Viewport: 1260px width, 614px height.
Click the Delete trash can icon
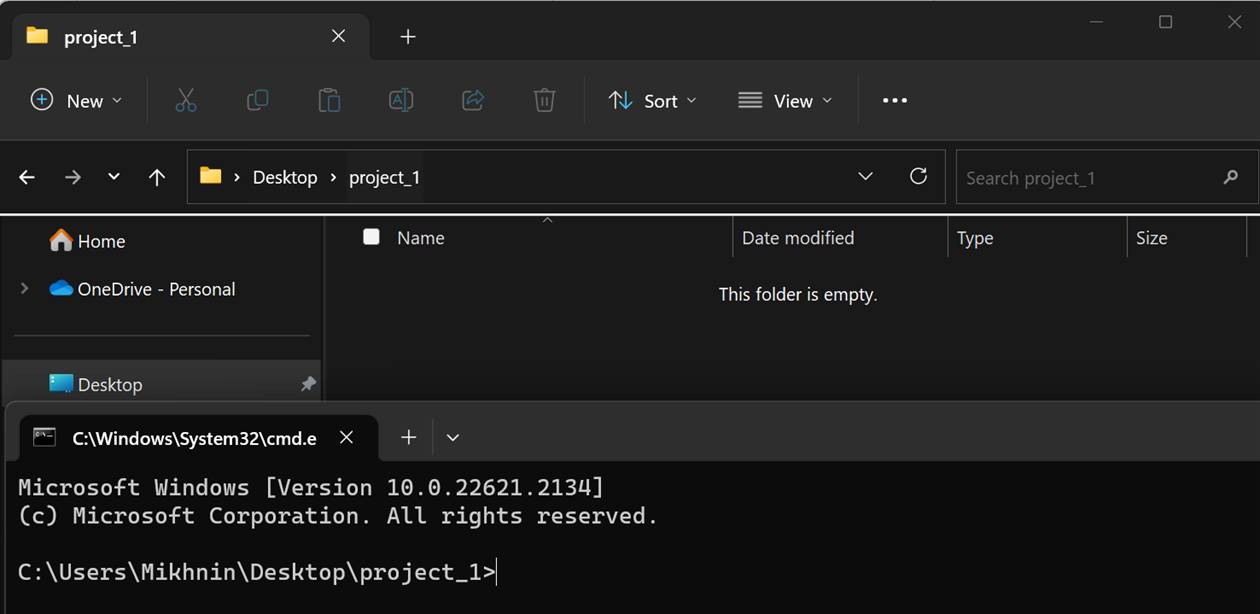544,100
